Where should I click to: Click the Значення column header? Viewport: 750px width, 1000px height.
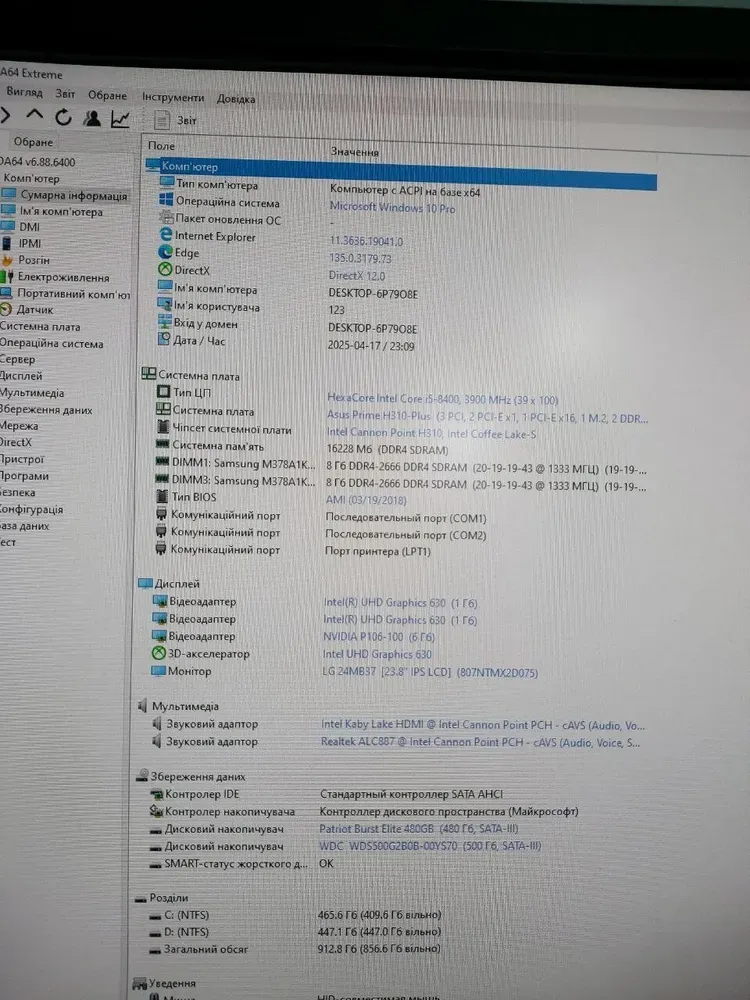pyautogui.click(x=354, y=151)
